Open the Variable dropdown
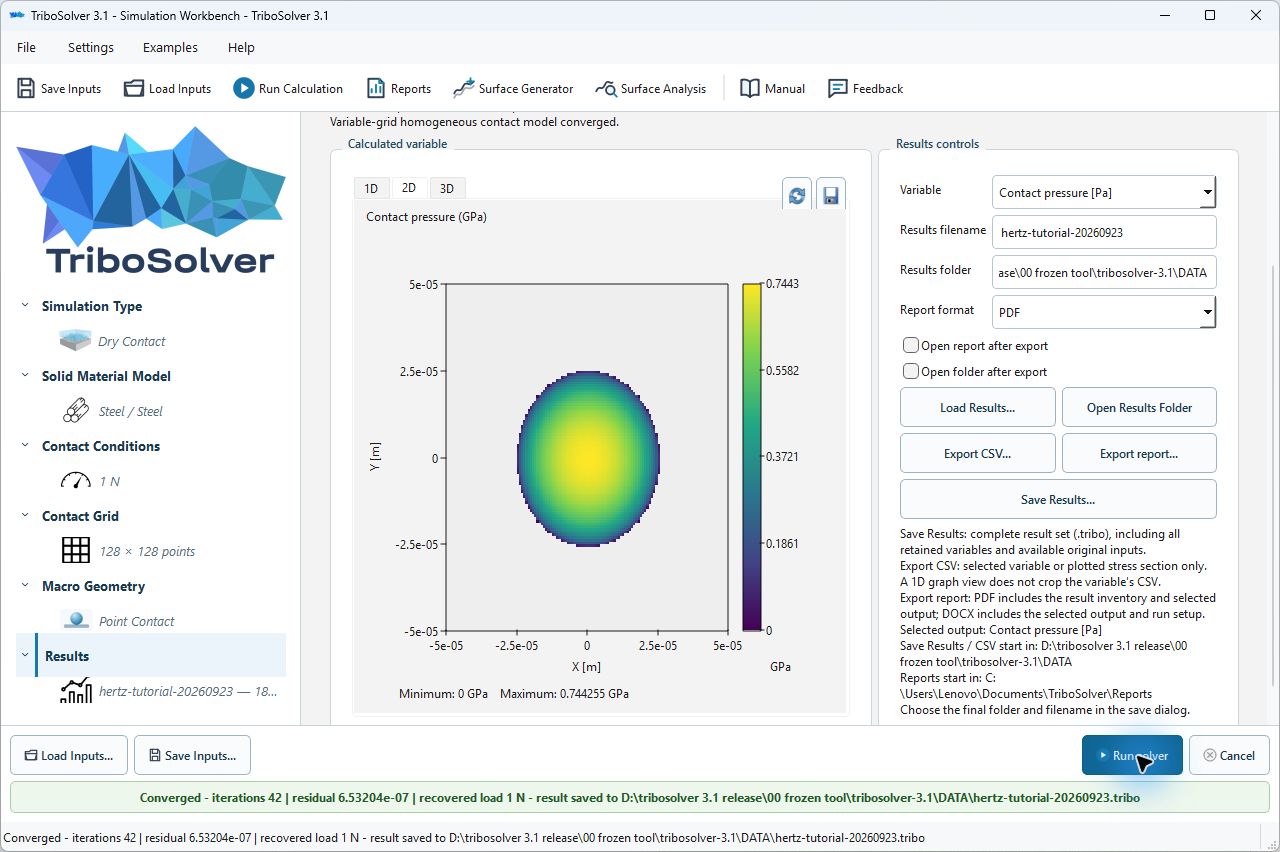 [1104, 191]
